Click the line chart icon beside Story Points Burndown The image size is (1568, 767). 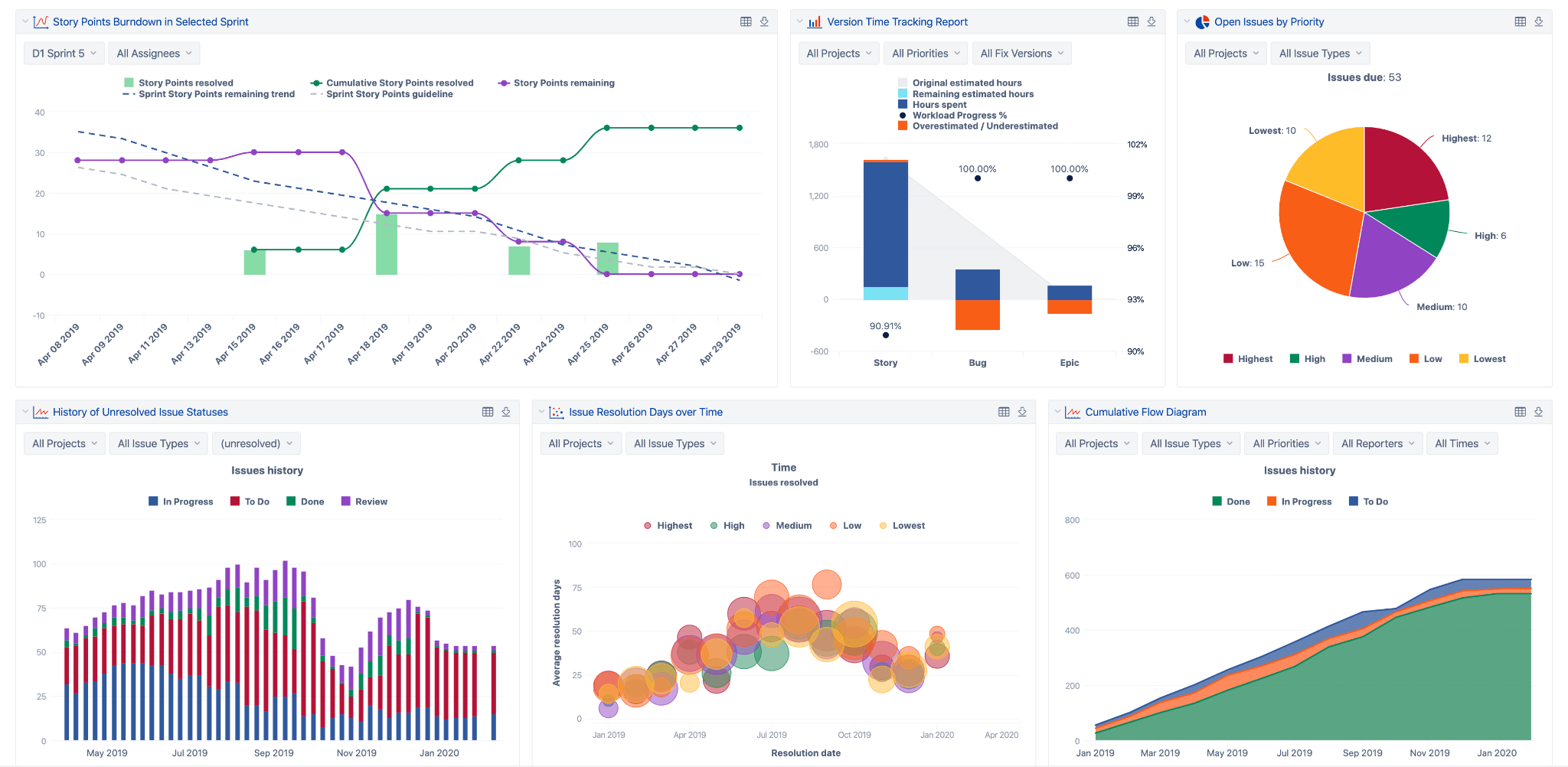pyautogui.click(x=40, y=21)
